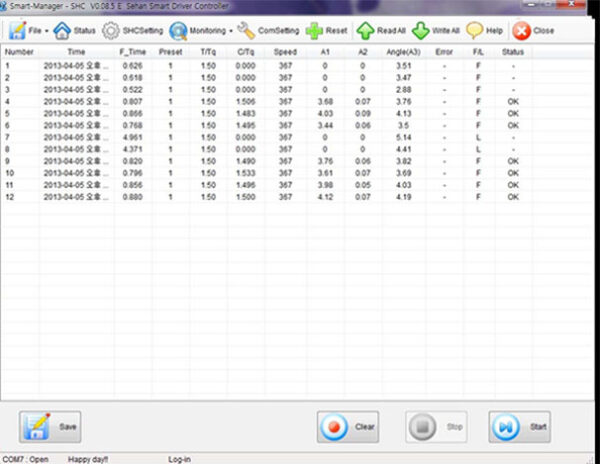Click Write All down-arrow icon
Viewport: 600px width, 464px height.
pyautogui.click(x=421, y=31)
